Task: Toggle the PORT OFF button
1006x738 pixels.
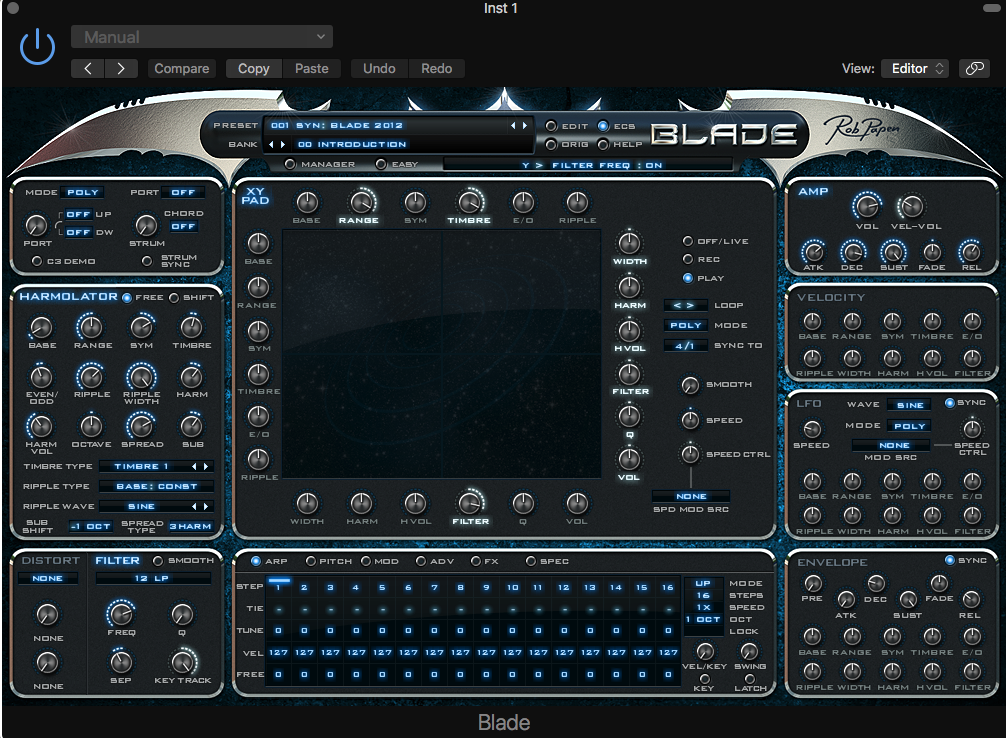Action: (183, 193)
